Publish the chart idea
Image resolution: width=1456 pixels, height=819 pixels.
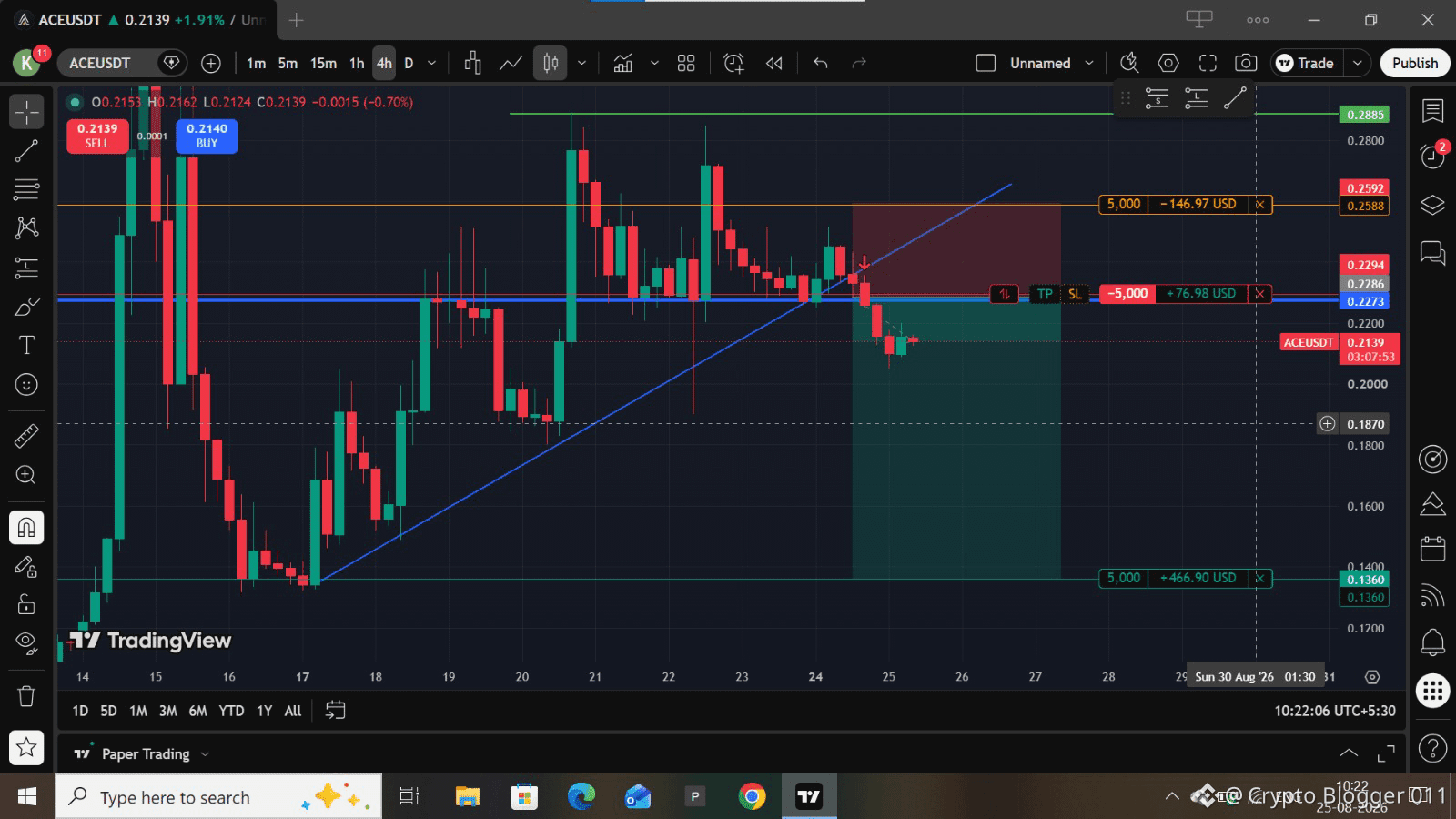tap(1415, 63)
